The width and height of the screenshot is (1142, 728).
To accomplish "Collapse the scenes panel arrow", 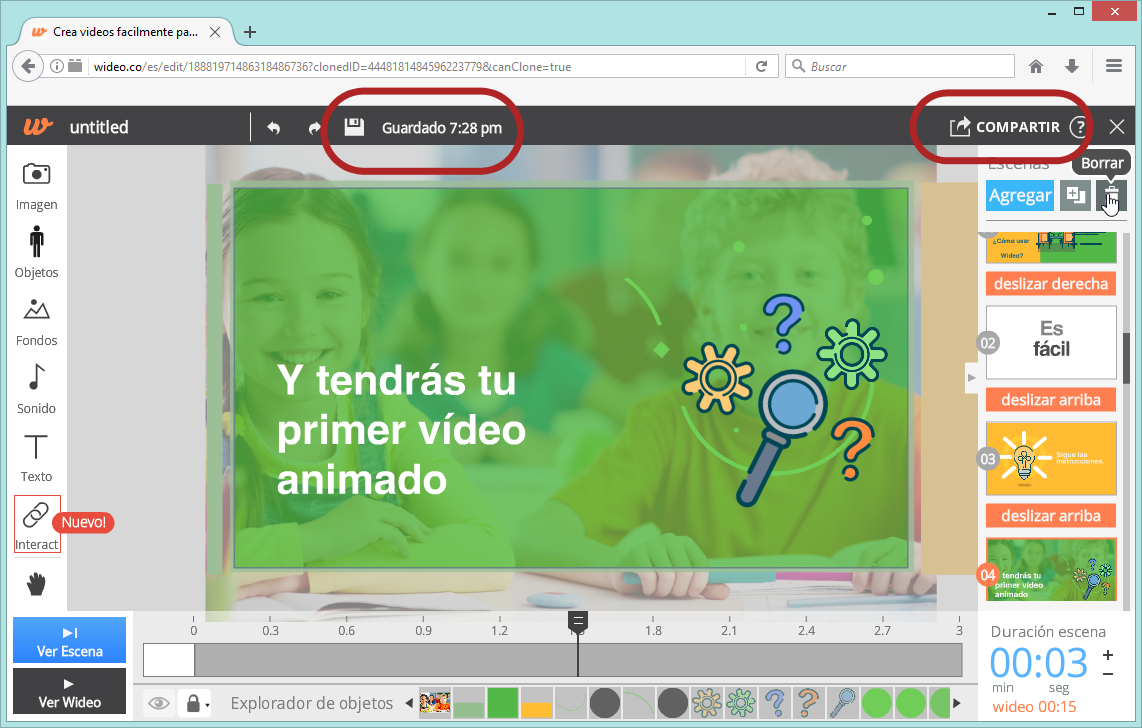I will coord(971,377).
